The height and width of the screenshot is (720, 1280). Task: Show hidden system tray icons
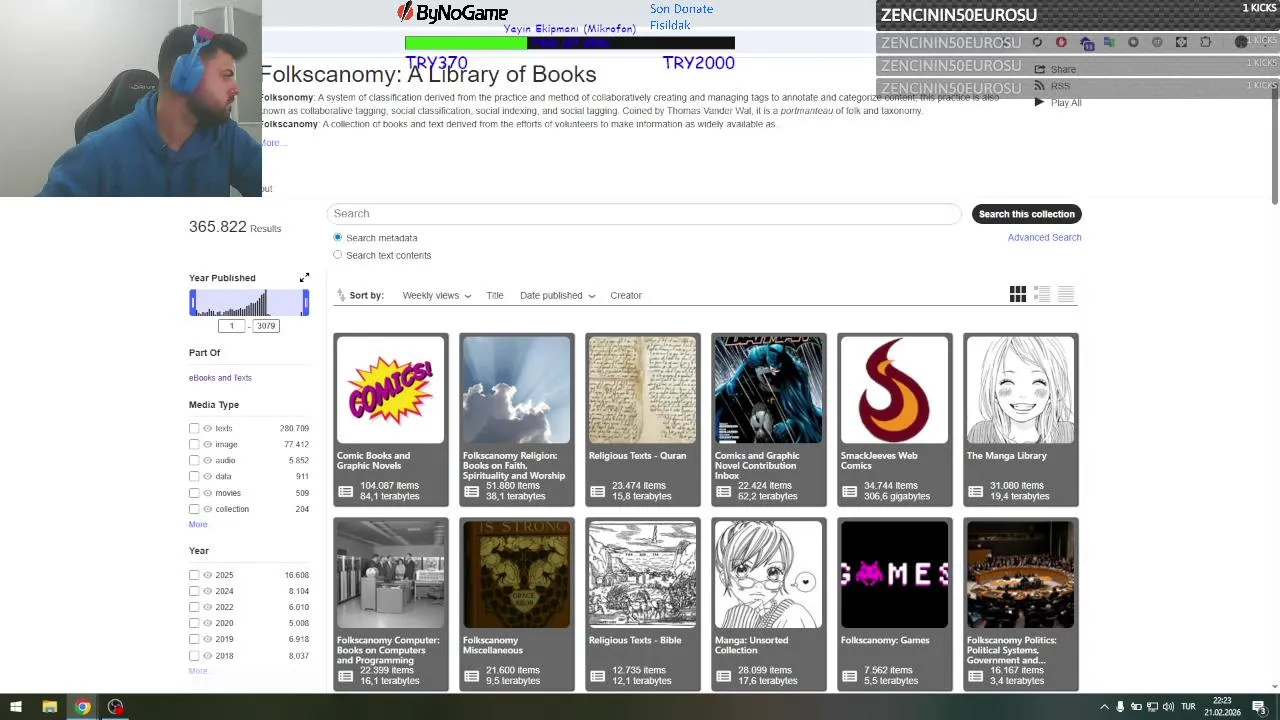coord(1104,707)
